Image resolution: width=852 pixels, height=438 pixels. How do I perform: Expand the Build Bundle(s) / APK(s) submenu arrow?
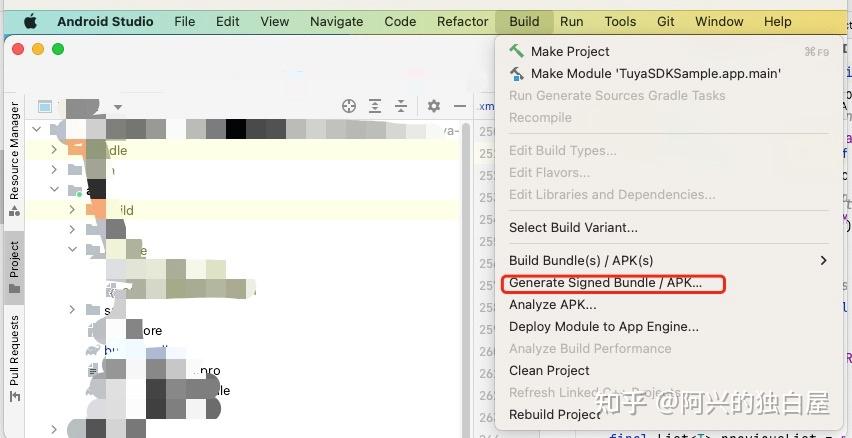tap(823, 261)
